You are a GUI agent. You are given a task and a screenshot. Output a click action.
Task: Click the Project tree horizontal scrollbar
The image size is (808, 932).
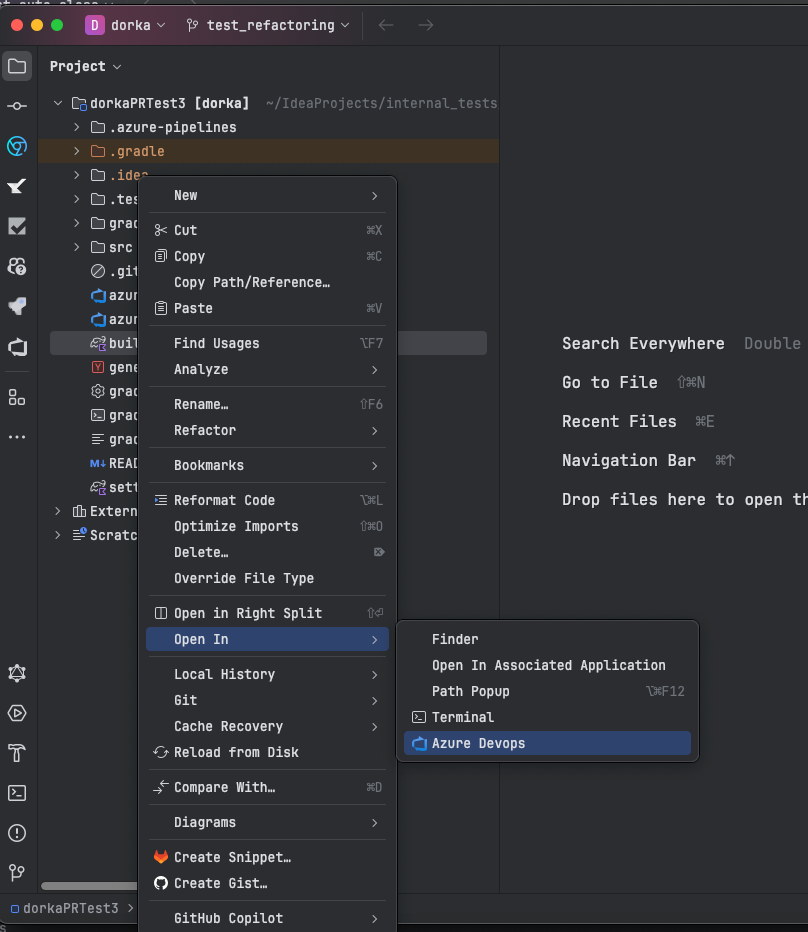point(89,886)
